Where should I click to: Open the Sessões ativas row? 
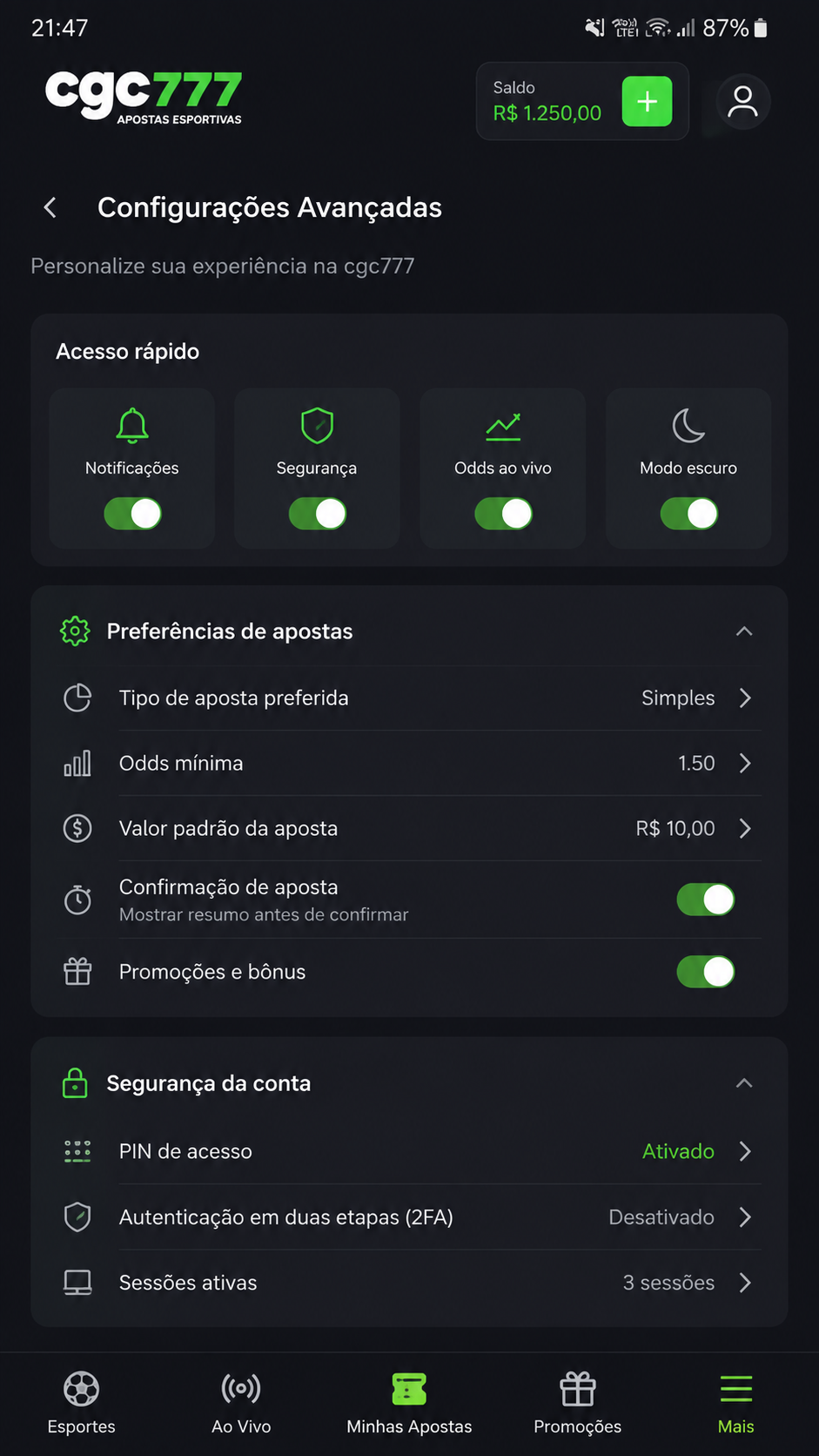409,1283
